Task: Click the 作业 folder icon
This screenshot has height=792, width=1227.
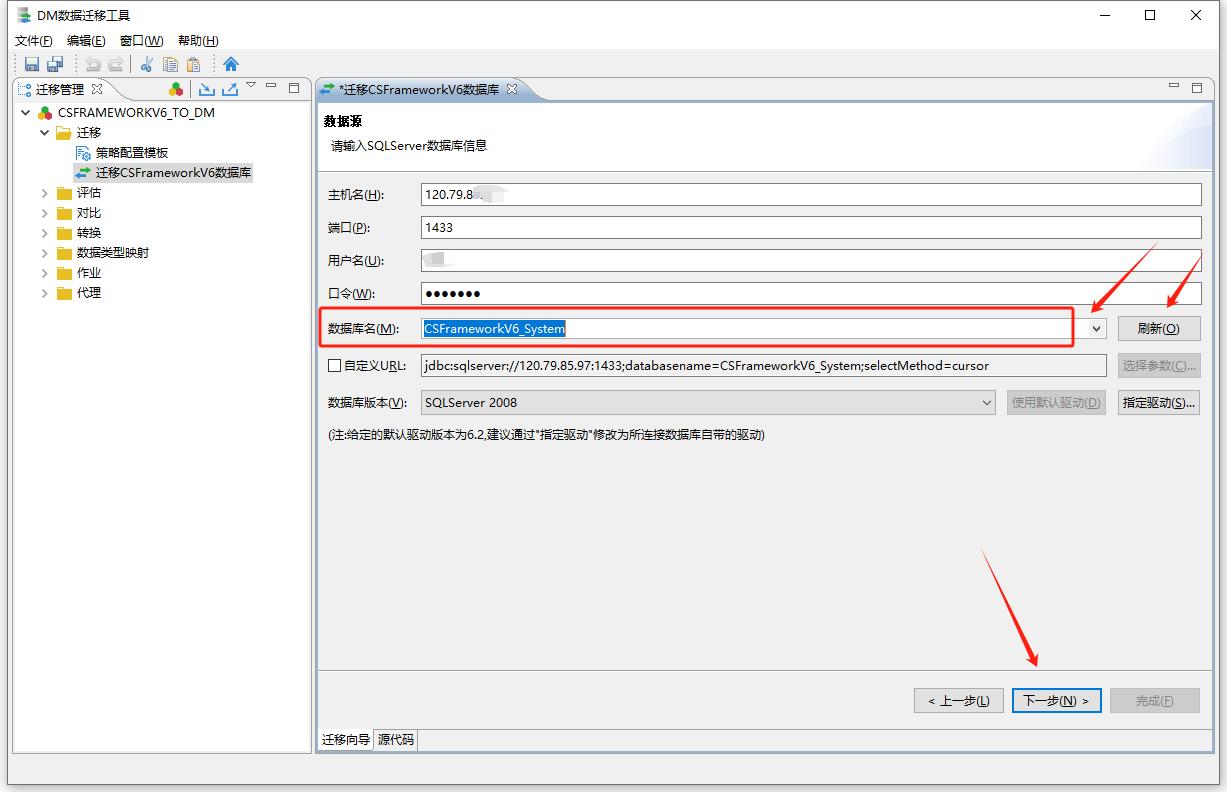Action: pos(64,273)
